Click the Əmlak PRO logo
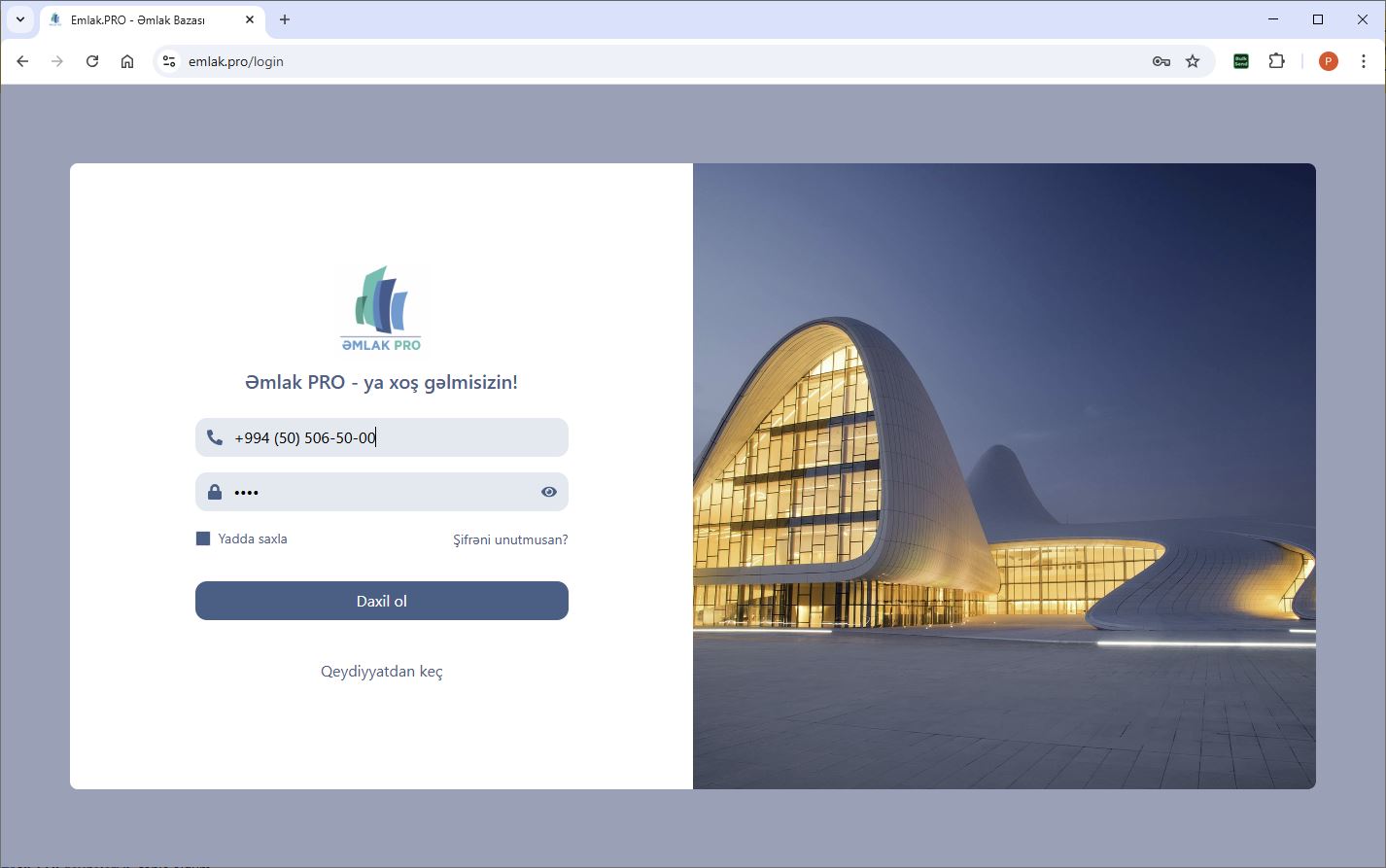Viewport: 1386px width, 868px height. pyautogui.click(x=381, y=309)
